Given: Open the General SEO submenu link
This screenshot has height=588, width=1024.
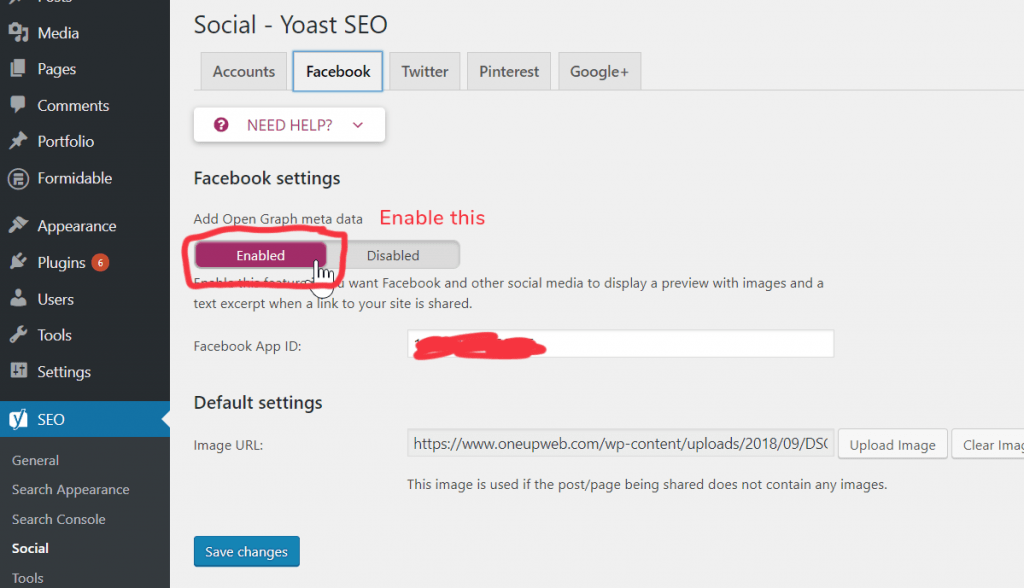Looking at the screenshot, I should [x=35, y=460].
